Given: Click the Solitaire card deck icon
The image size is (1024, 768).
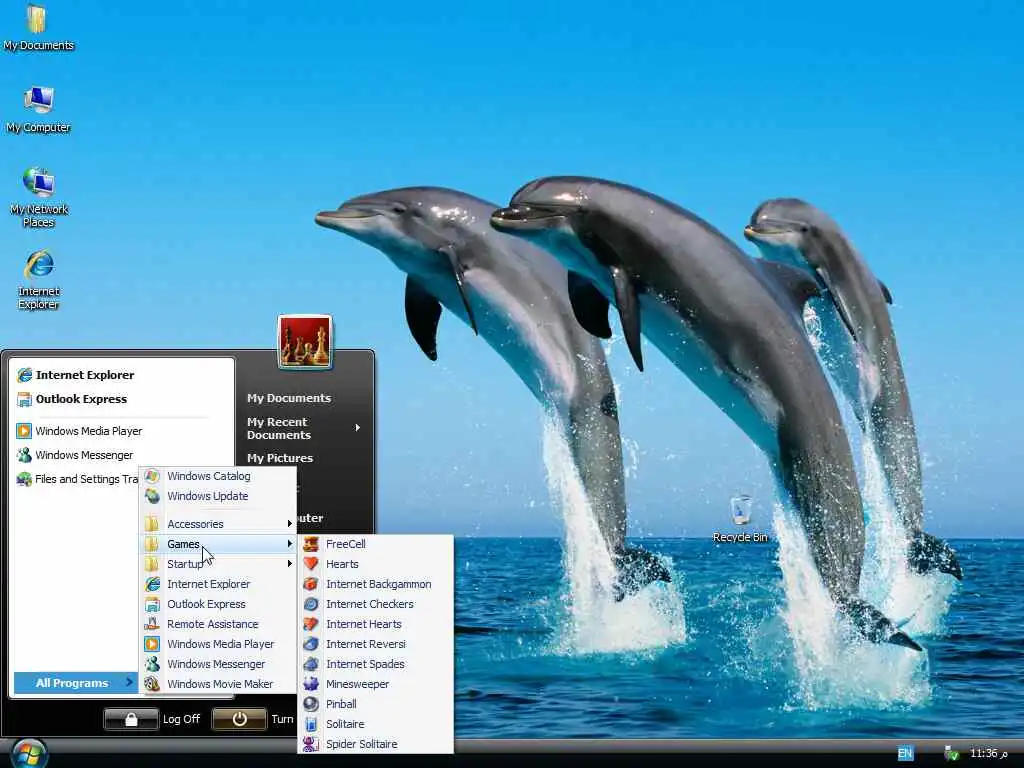Looking at the screenshot, I should [x=311, y=724].
